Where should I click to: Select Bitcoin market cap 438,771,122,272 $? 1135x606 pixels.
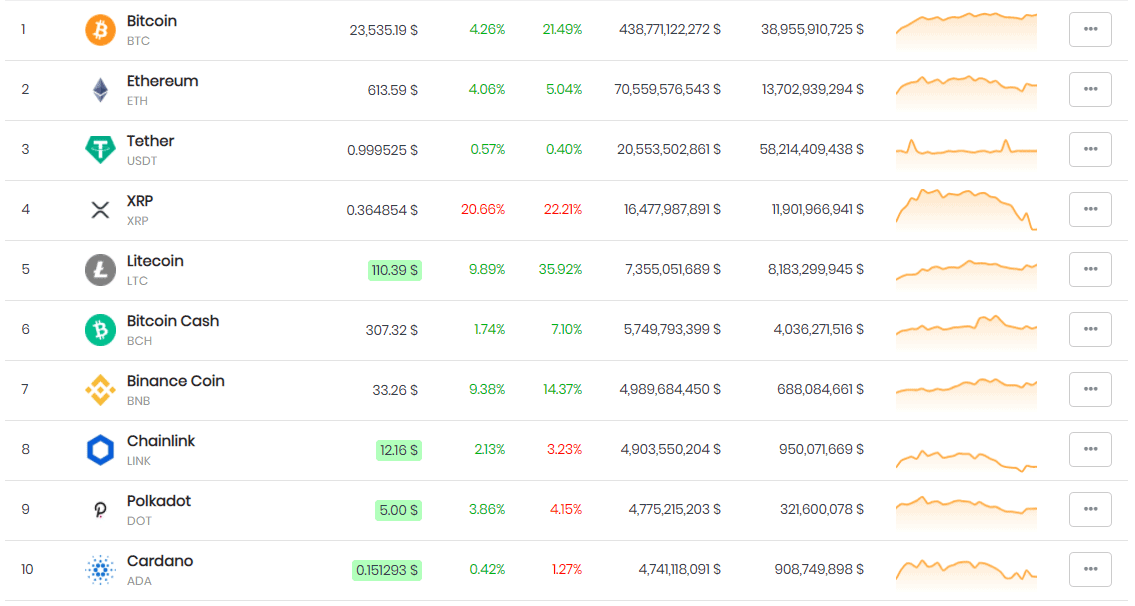pos(670,30)
